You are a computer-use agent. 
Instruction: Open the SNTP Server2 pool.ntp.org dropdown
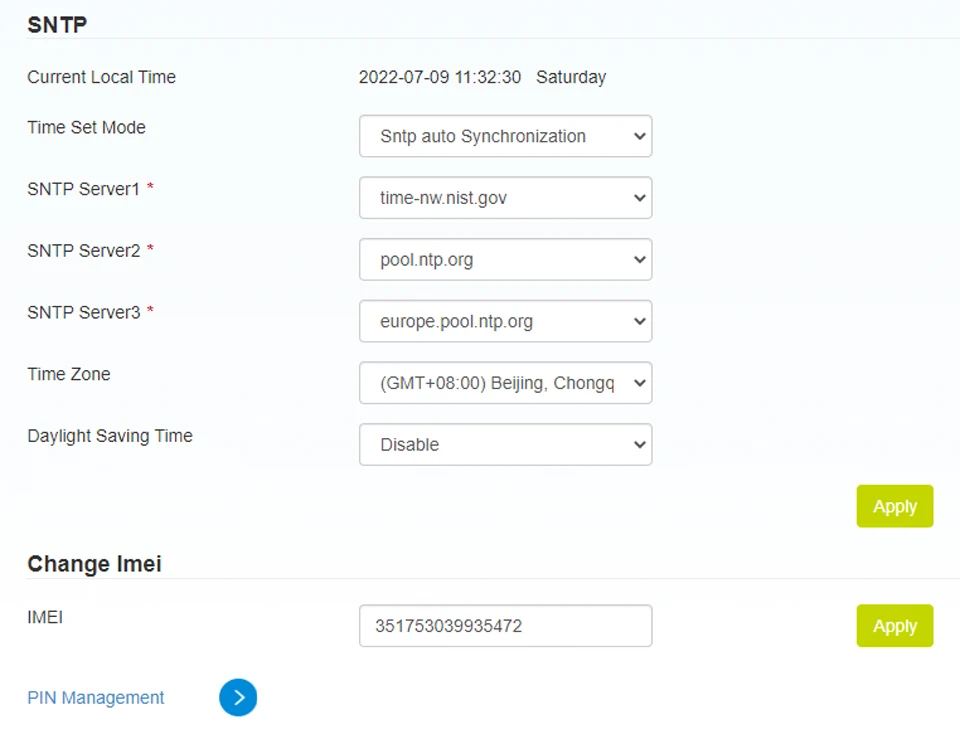pos(506,260)
